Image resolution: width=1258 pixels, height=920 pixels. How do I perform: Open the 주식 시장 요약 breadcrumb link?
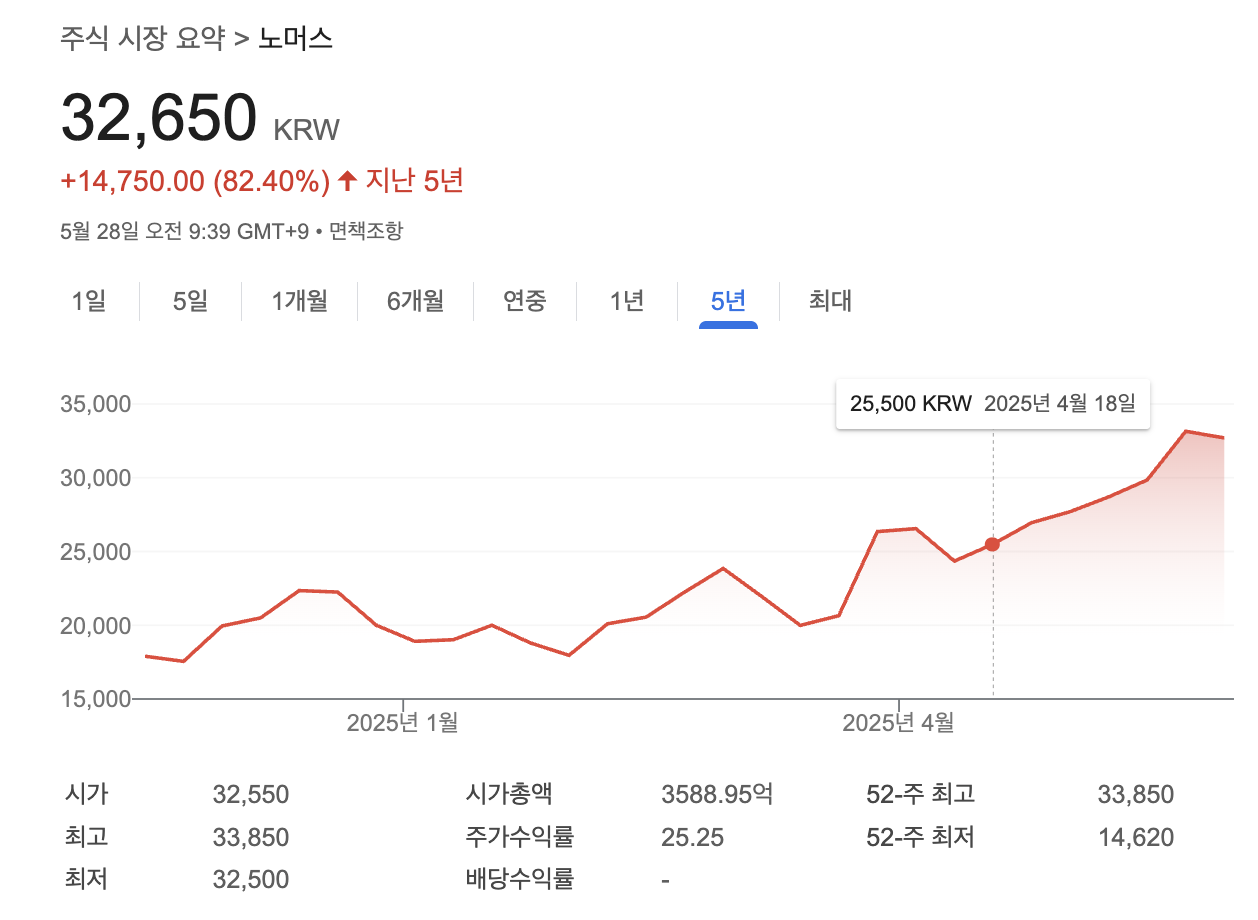(x=143, y=39)
